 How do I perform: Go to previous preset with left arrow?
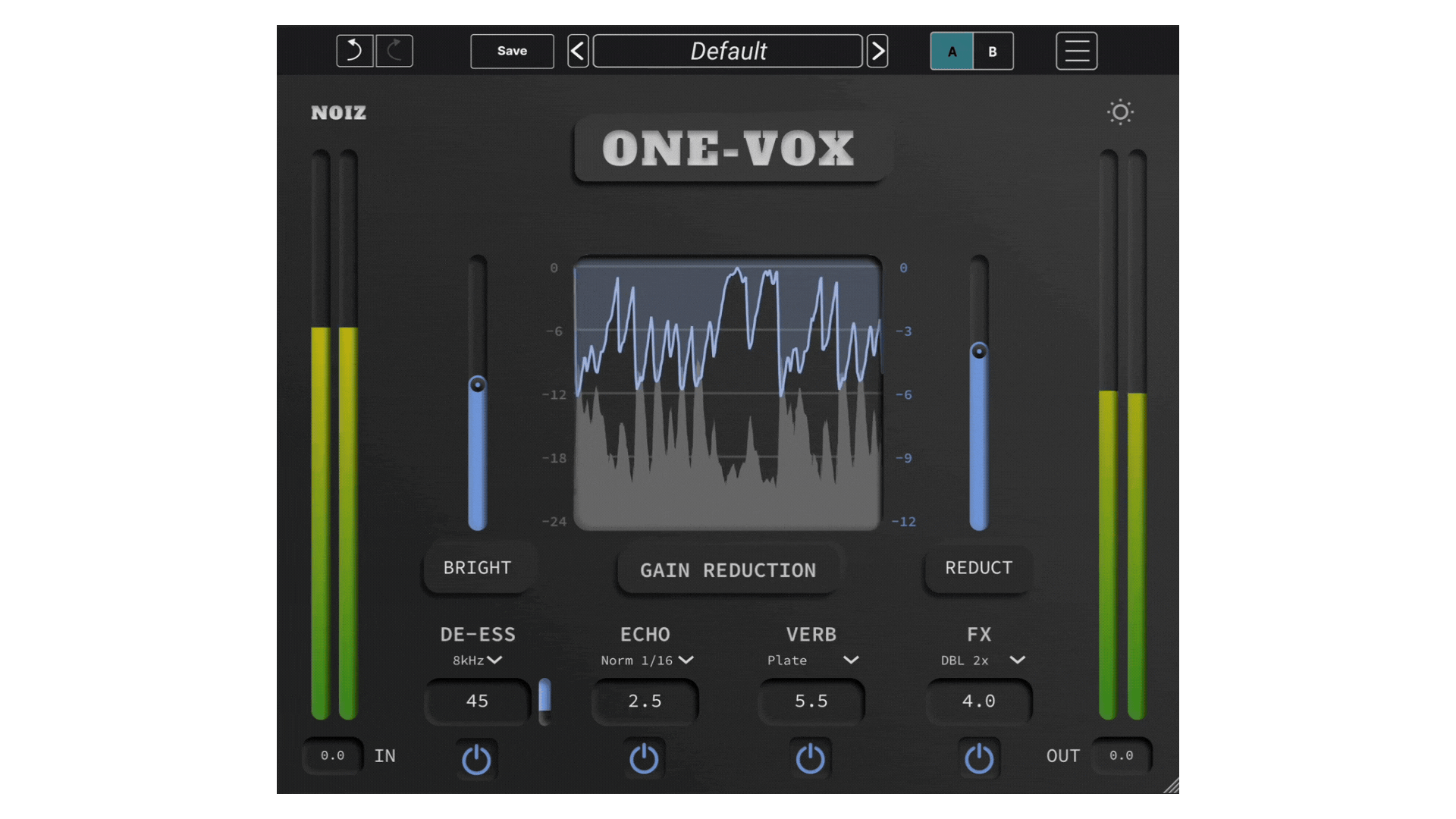coord(578,51)
